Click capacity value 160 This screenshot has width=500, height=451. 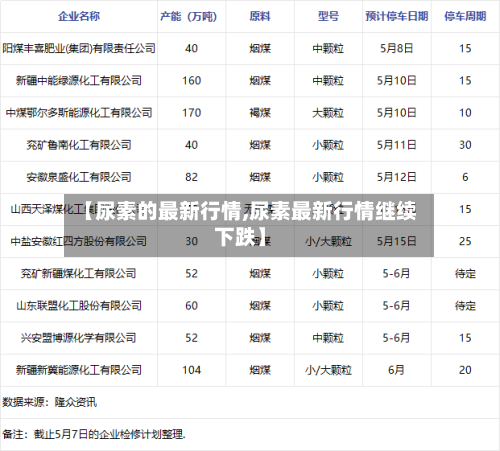click(x=192, y=80)
